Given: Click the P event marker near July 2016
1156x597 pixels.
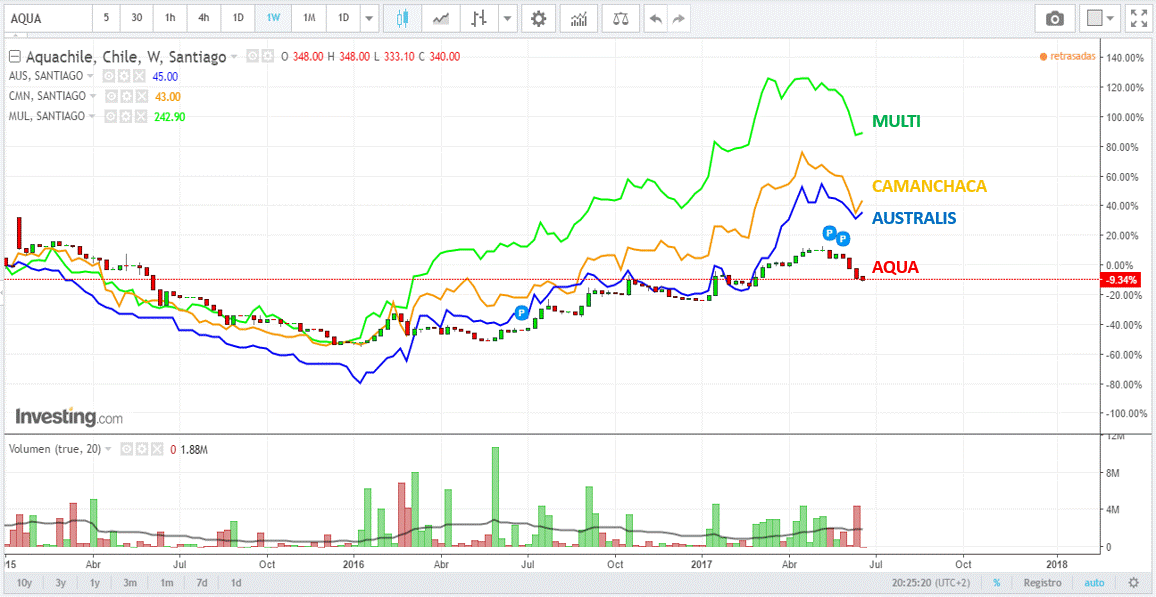Looking at the screenshot, I should point(522,313).
